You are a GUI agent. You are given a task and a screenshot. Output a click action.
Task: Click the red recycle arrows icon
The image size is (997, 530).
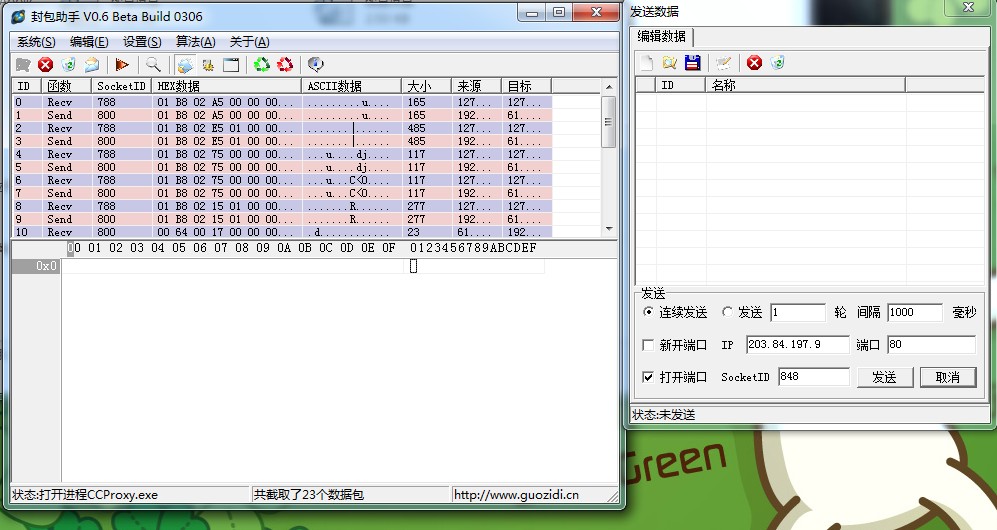pyautogui.click(x=285, y=64)
